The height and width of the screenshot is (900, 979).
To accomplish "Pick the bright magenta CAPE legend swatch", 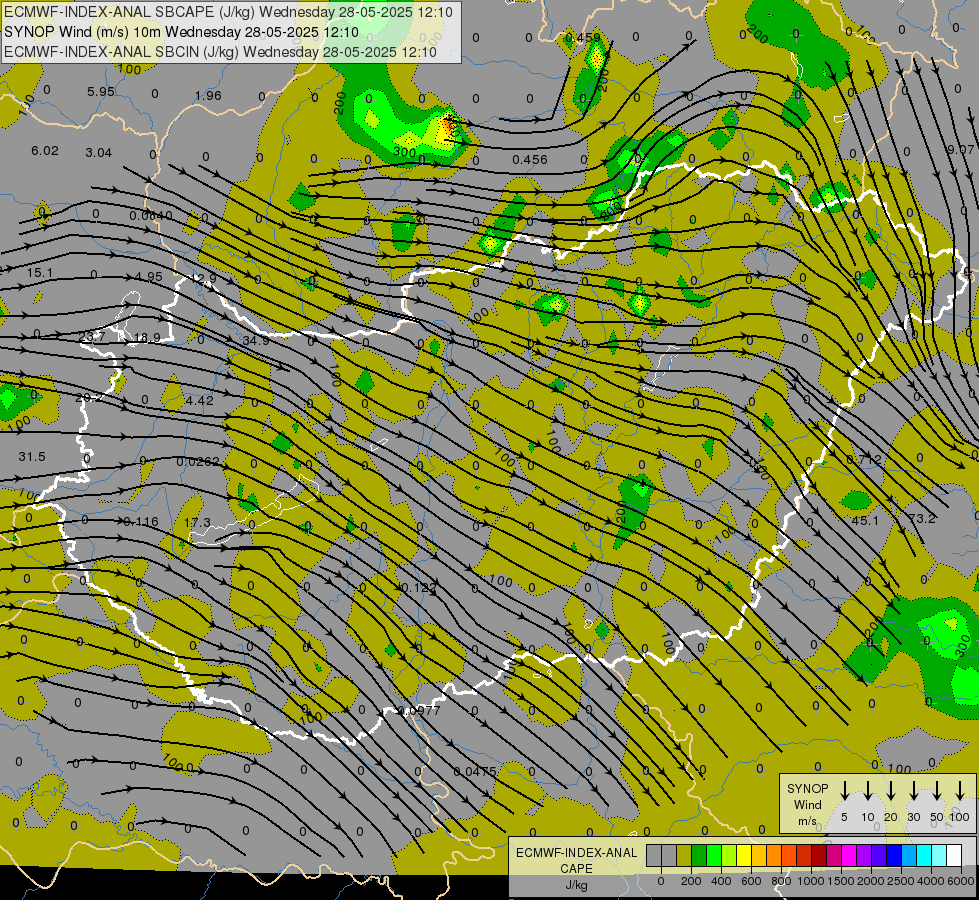I will tap(850, 856).
